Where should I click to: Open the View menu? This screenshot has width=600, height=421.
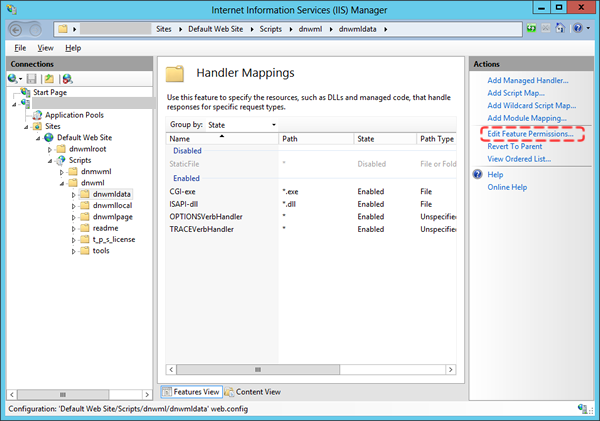45,48
